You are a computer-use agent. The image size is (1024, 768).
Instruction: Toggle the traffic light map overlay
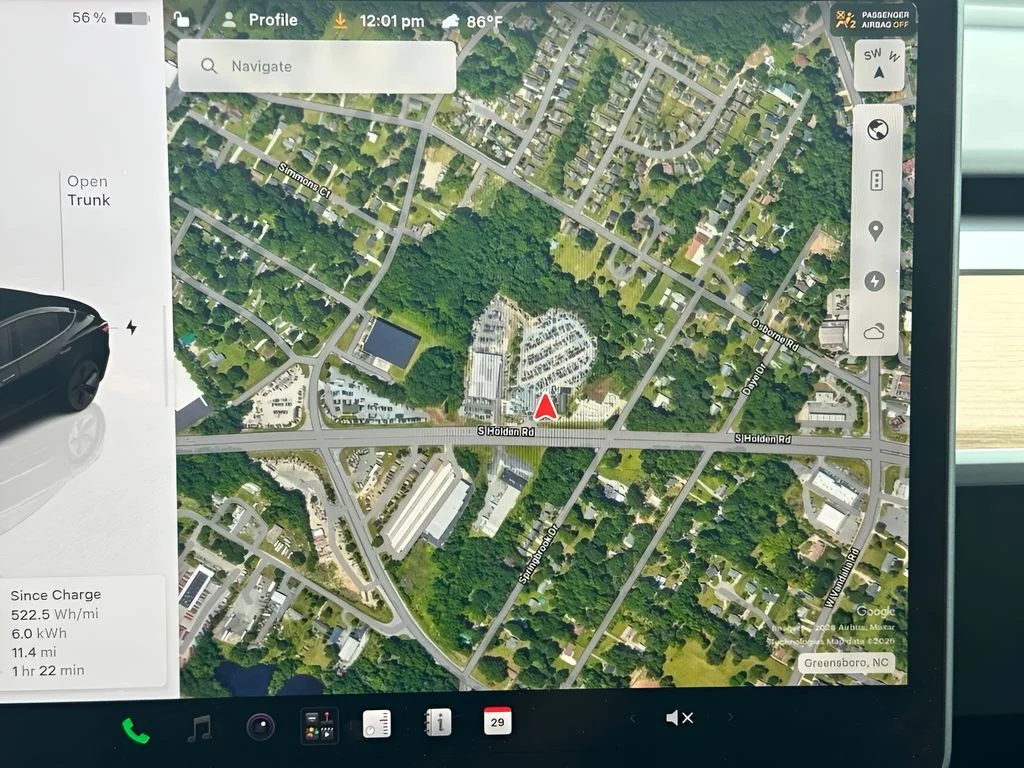pyautogui.click(x=876, y=180)
